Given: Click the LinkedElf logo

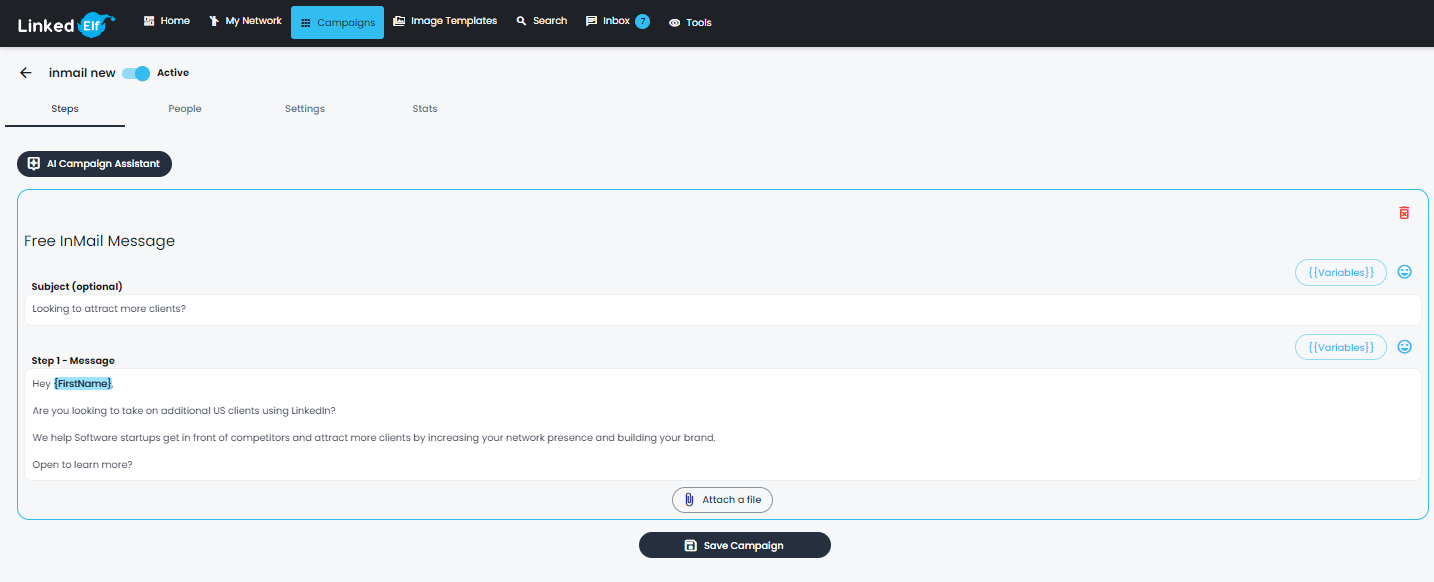Looking at the screenshot, I should 66,23.
